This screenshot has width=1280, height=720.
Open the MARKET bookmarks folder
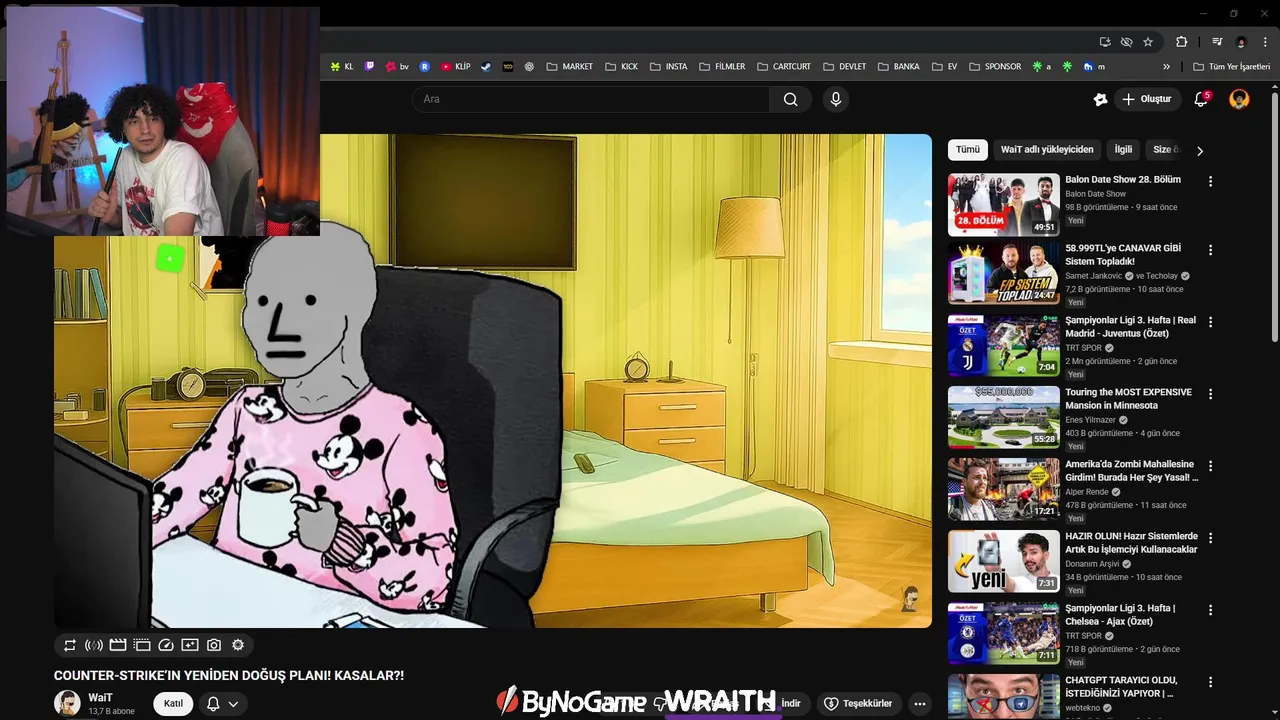click(x=569, y=67)
